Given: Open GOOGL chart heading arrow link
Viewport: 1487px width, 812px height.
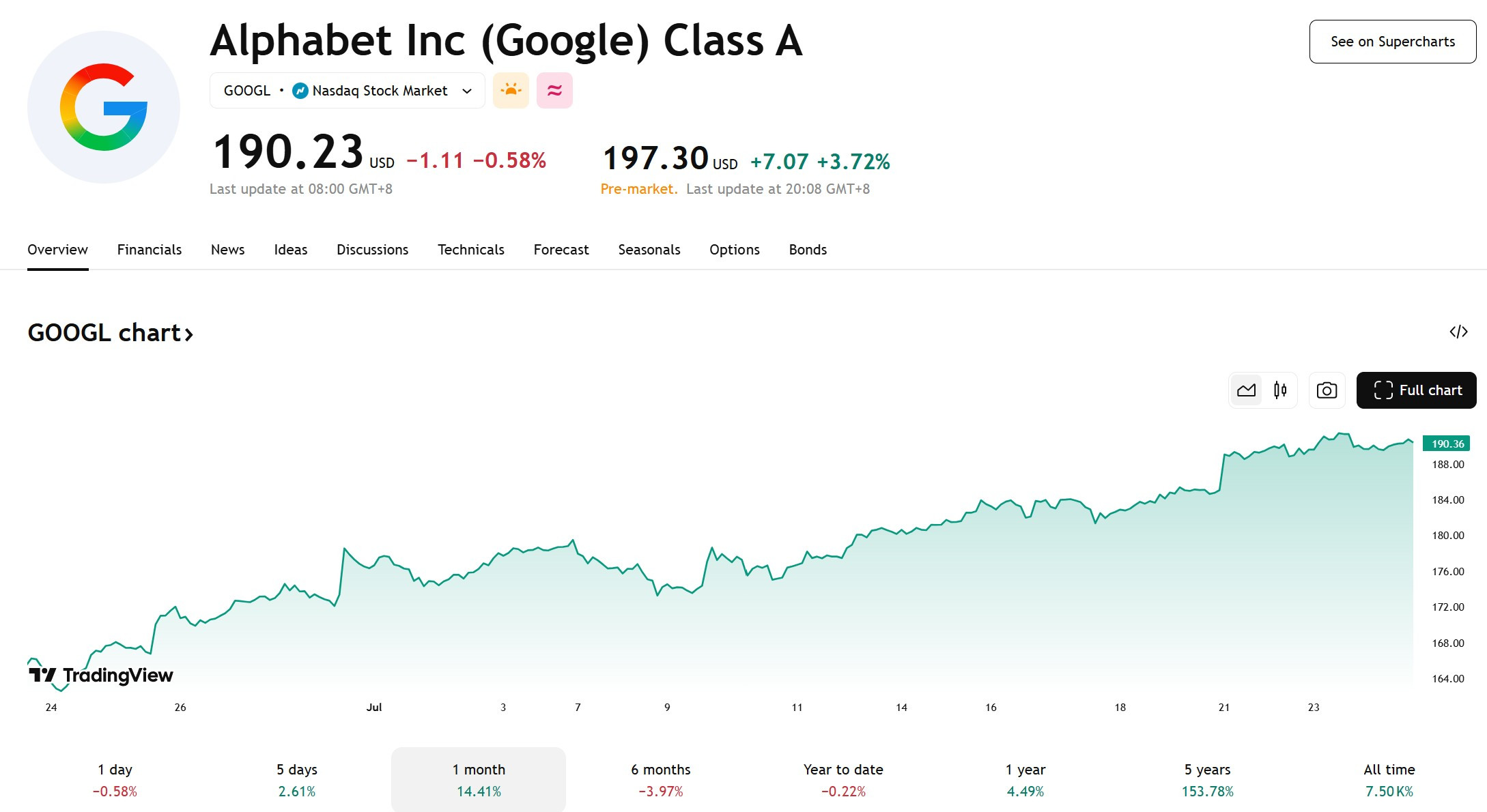Looking at the screenshot, I should click(x=111, y=333).
